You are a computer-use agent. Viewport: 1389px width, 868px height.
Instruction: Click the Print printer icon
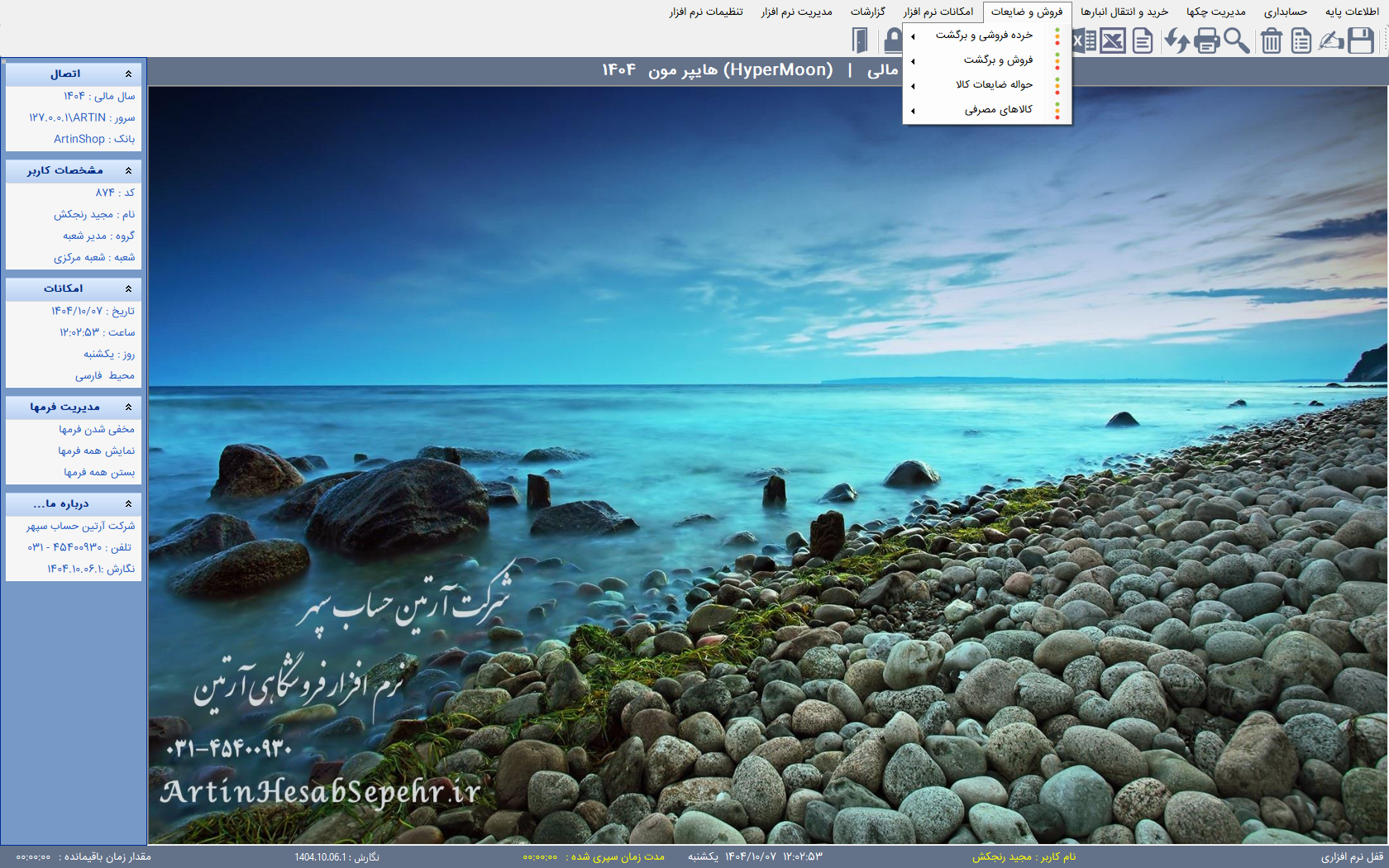click(x=1207, y=41)
